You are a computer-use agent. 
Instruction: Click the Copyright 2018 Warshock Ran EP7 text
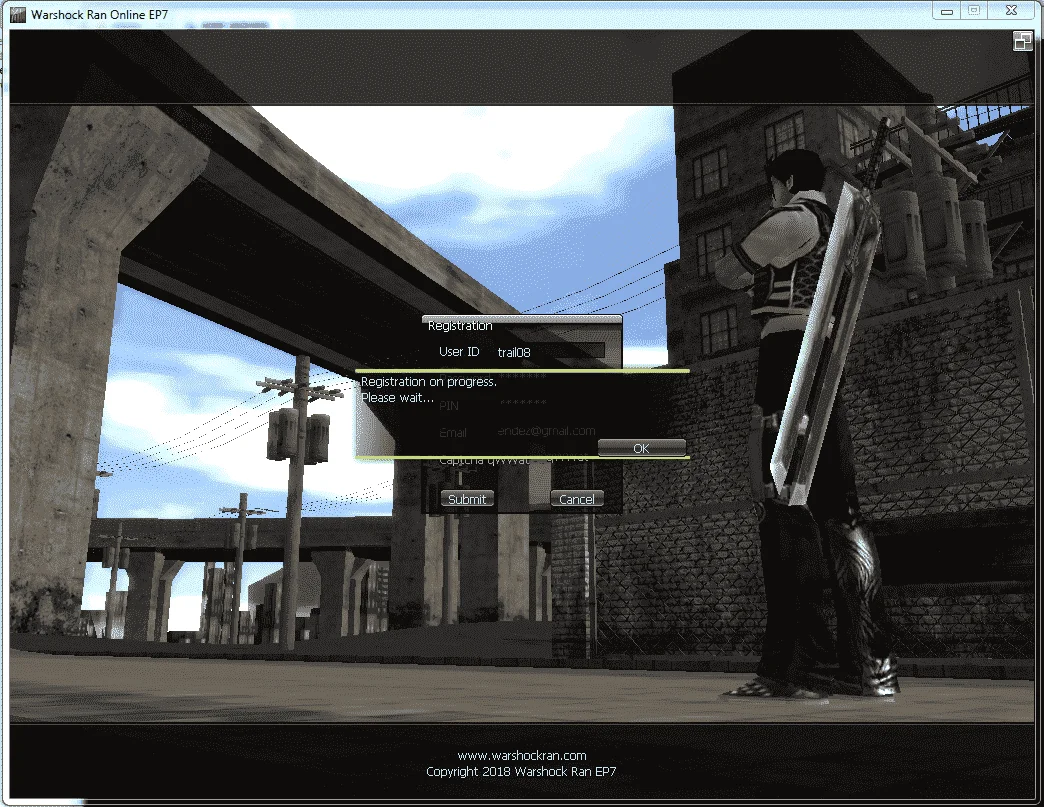coord(521,772)
